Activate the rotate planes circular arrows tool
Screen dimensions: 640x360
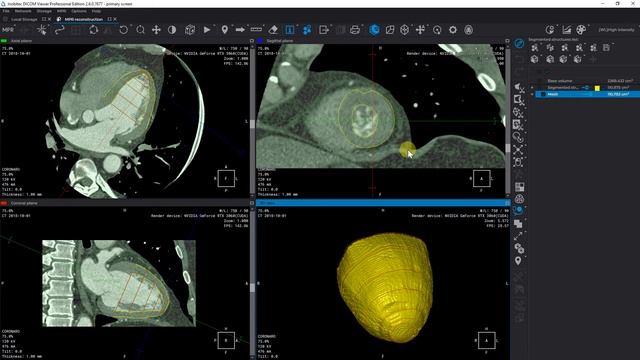(x=93, y=30)
